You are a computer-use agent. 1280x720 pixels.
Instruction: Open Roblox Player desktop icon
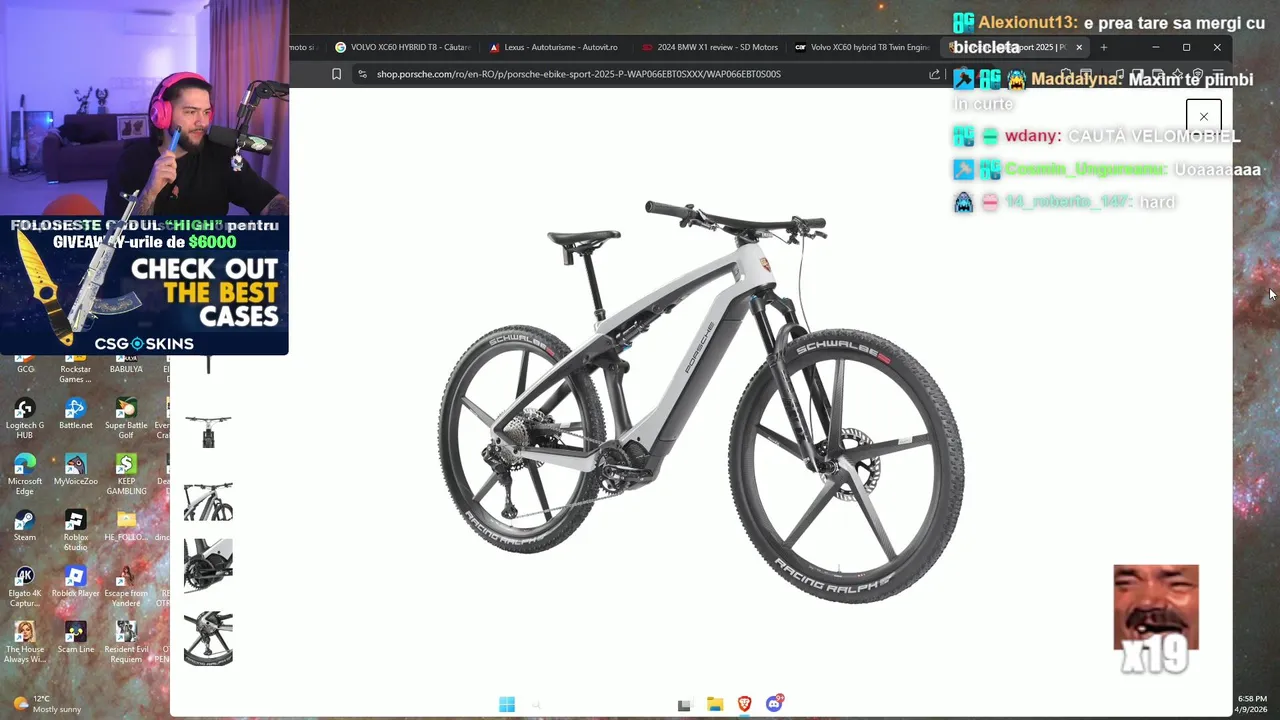pyautogui.click(x=75, y=582)
